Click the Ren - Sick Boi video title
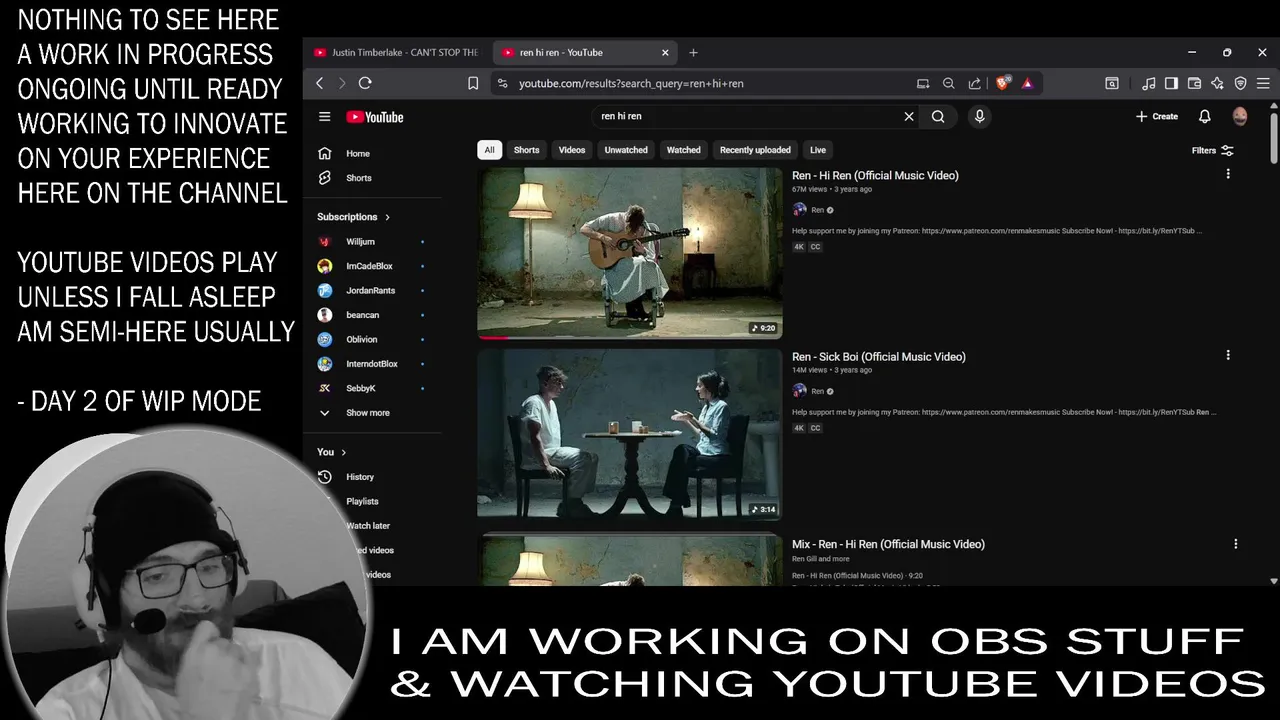 click(879, 357)
